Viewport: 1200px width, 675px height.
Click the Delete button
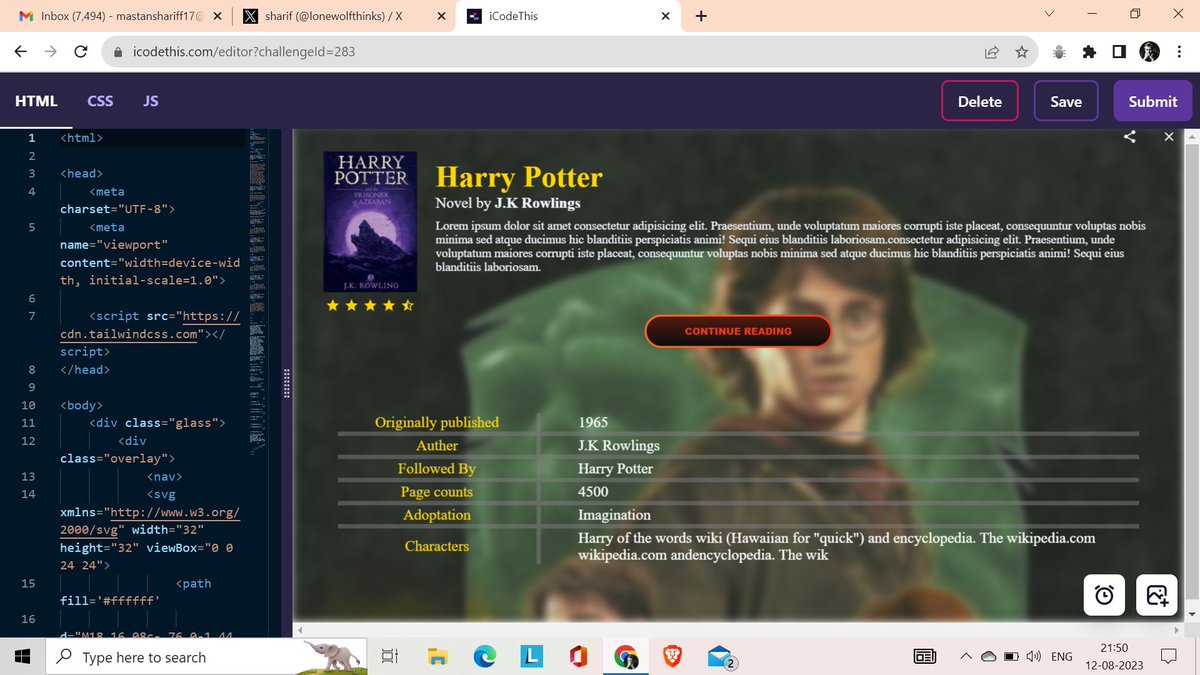click(980, 101)
